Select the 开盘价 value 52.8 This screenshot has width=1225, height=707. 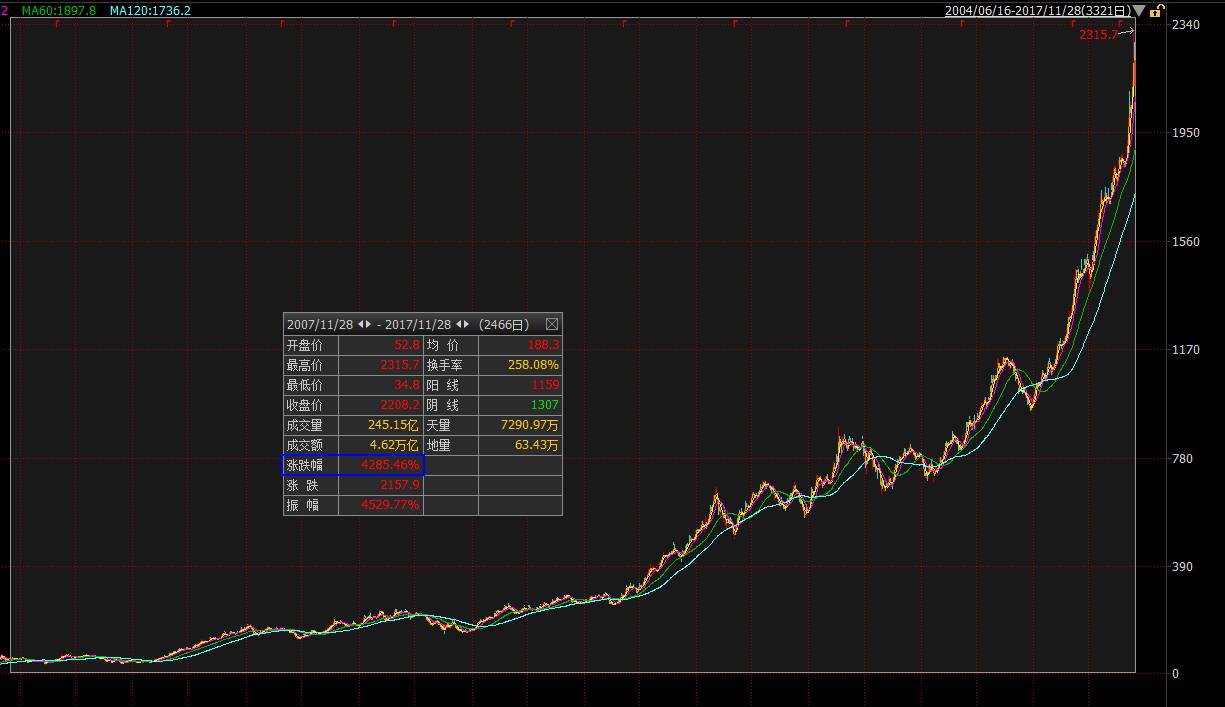click(x=406, y=345)
